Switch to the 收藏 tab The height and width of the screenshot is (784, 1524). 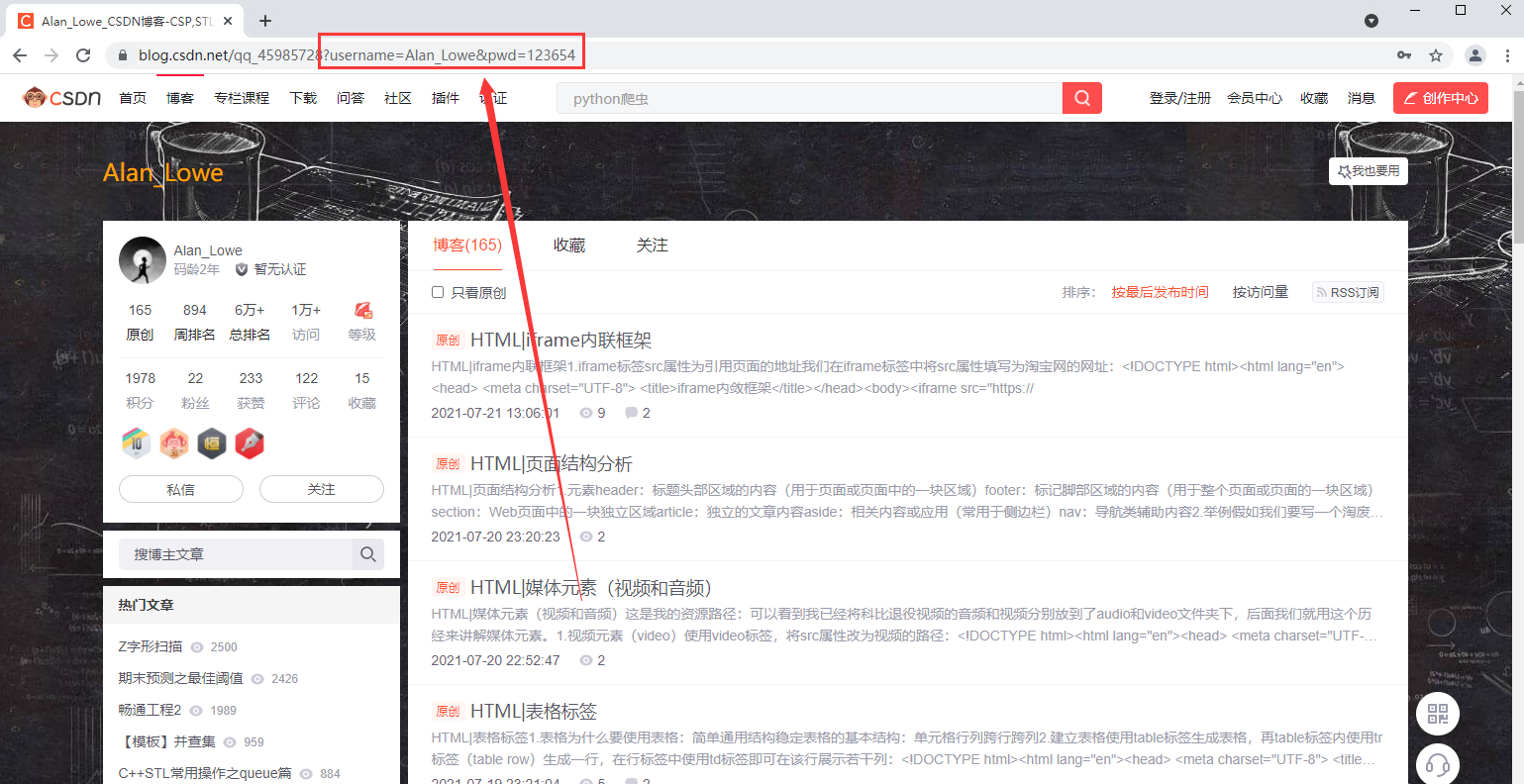tap(568, 245)
